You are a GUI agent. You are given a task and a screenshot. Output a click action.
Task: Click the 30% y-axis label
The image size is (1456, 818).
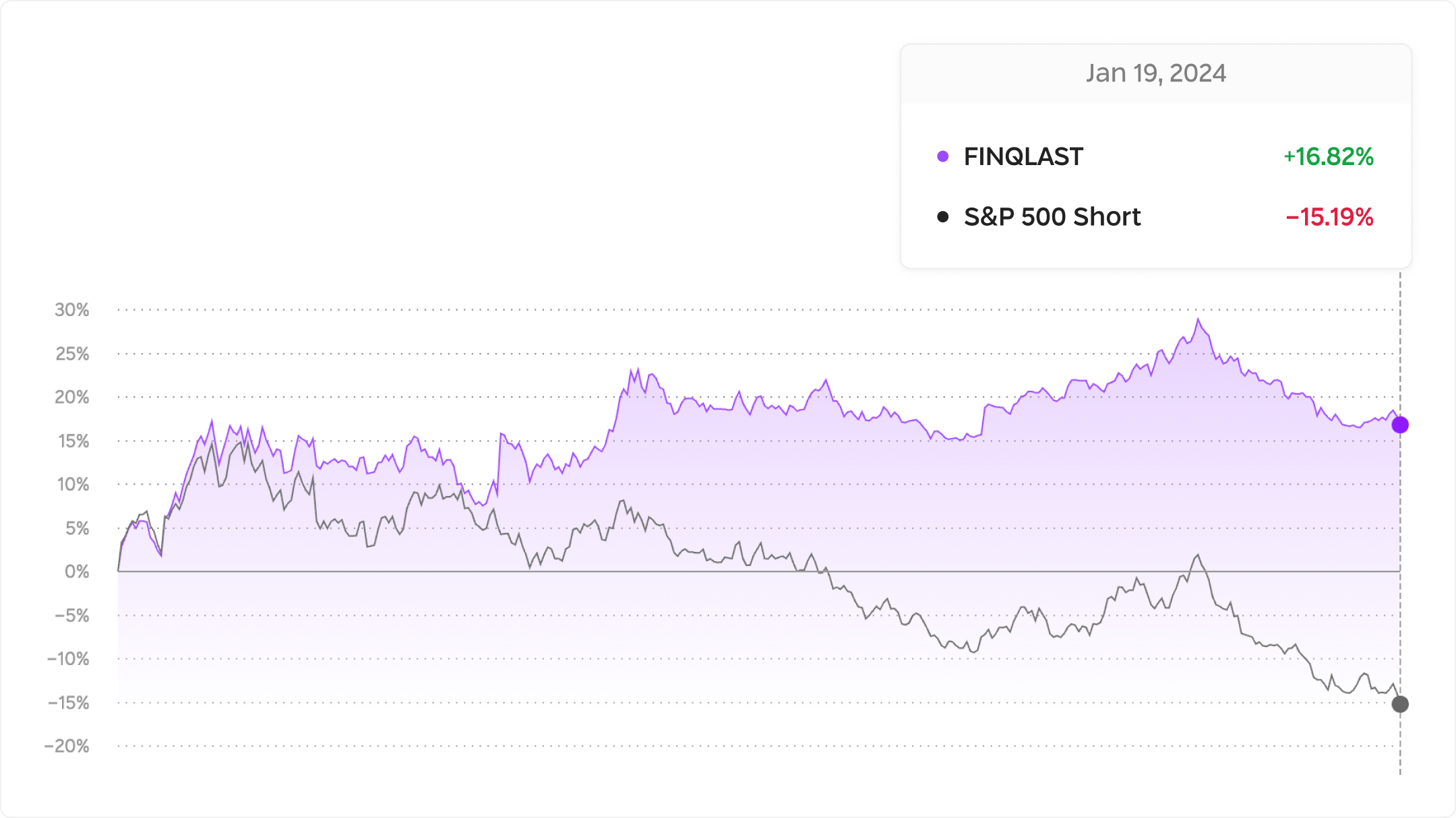72,310
